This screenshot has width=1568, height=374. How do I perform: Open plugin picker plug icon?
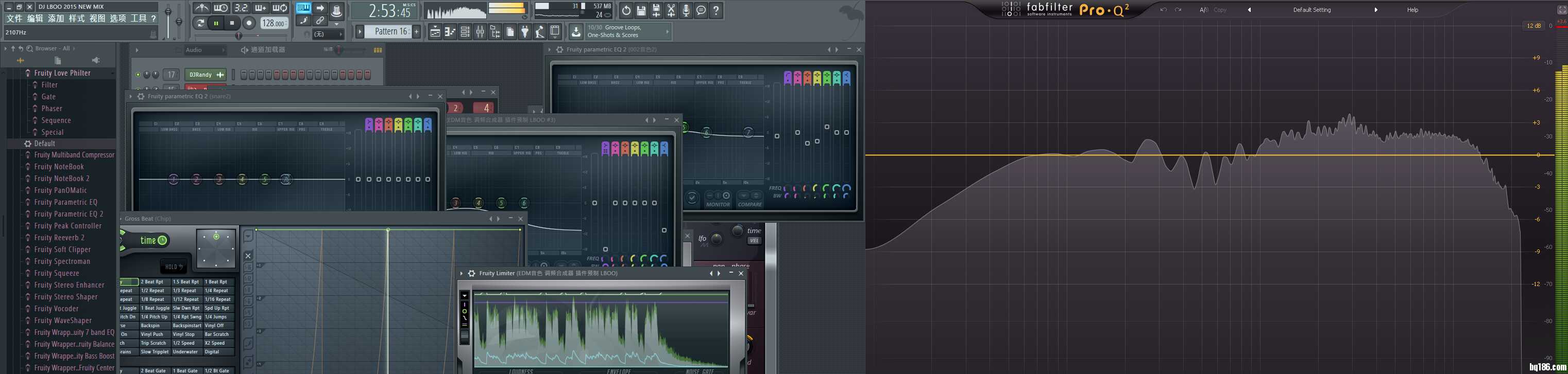click(525, 31)
